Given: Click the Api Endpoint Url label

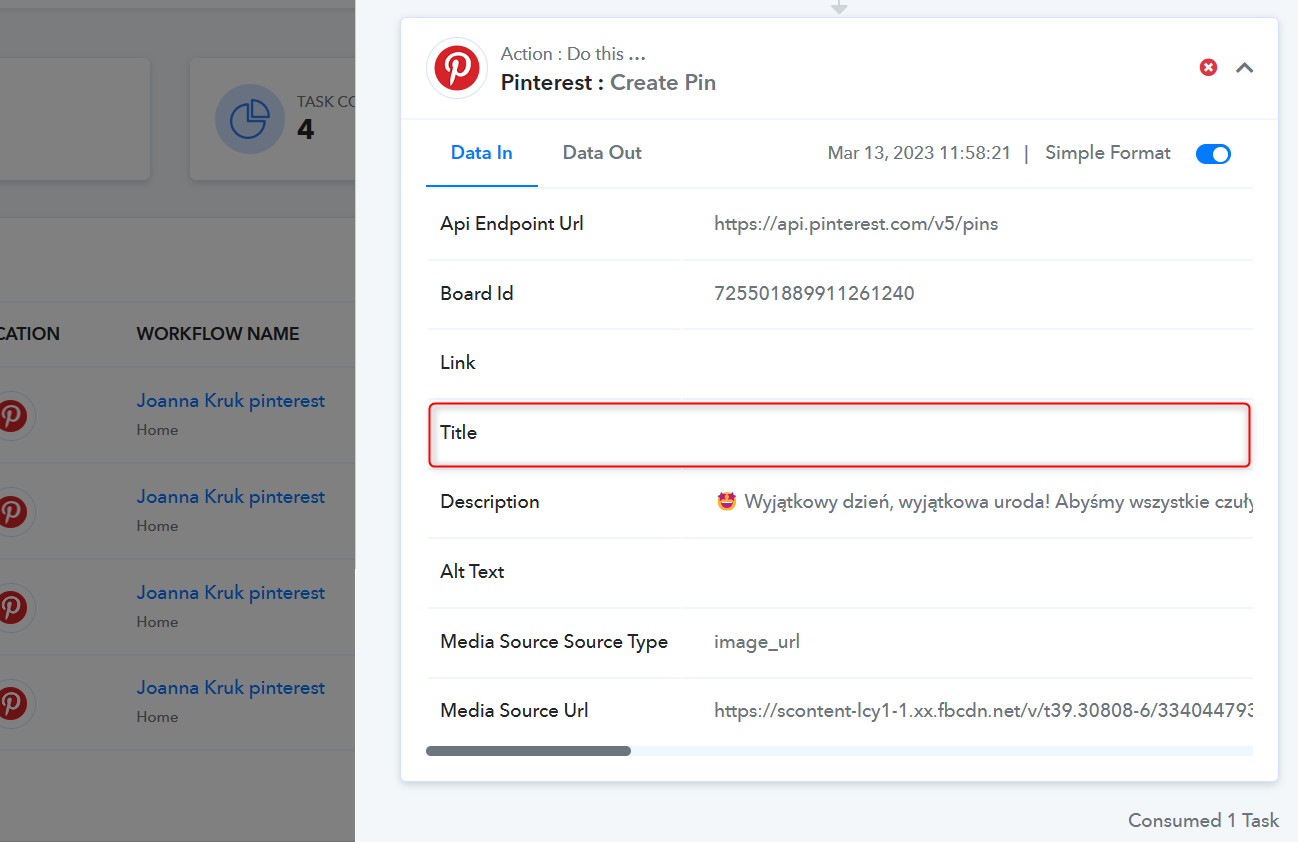Looking at the screenshot, I should coord(512,224).
